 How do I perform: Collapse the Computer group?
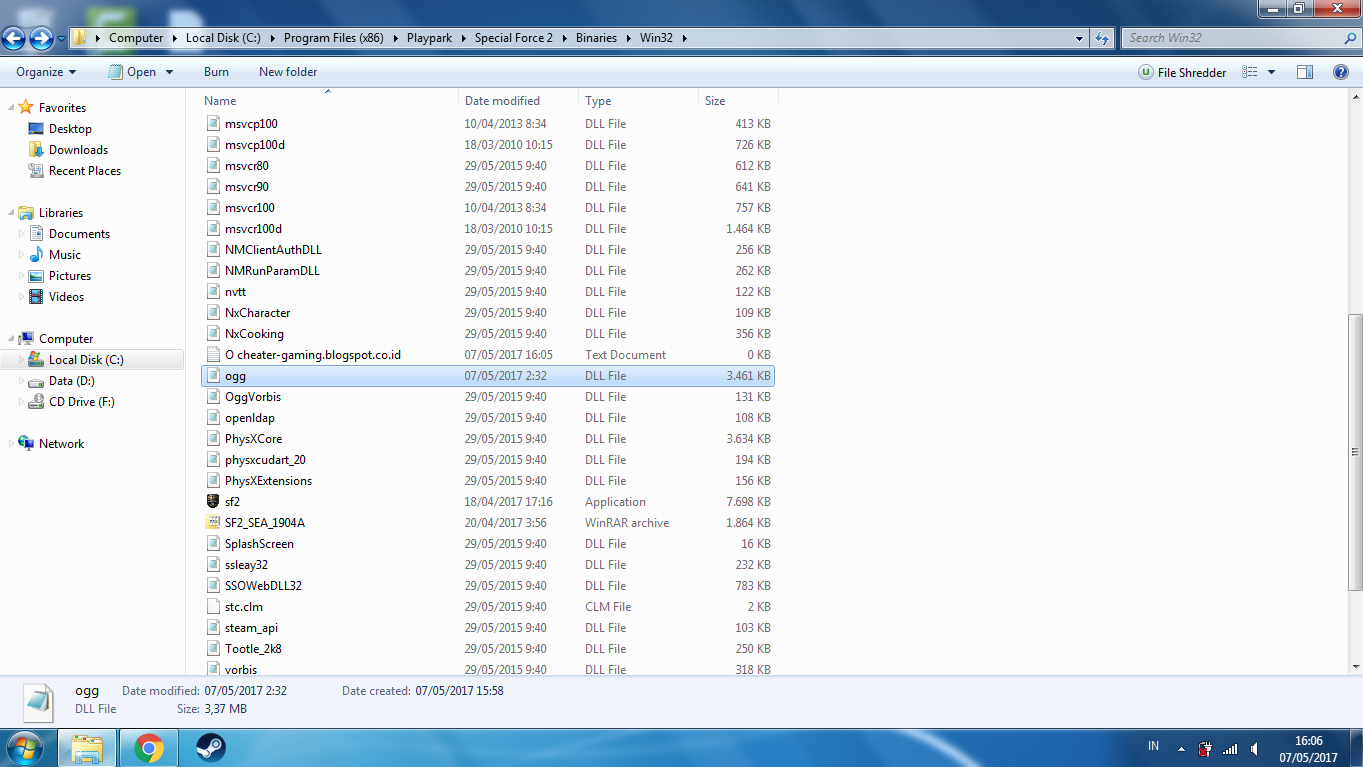[x=11, y=339]
